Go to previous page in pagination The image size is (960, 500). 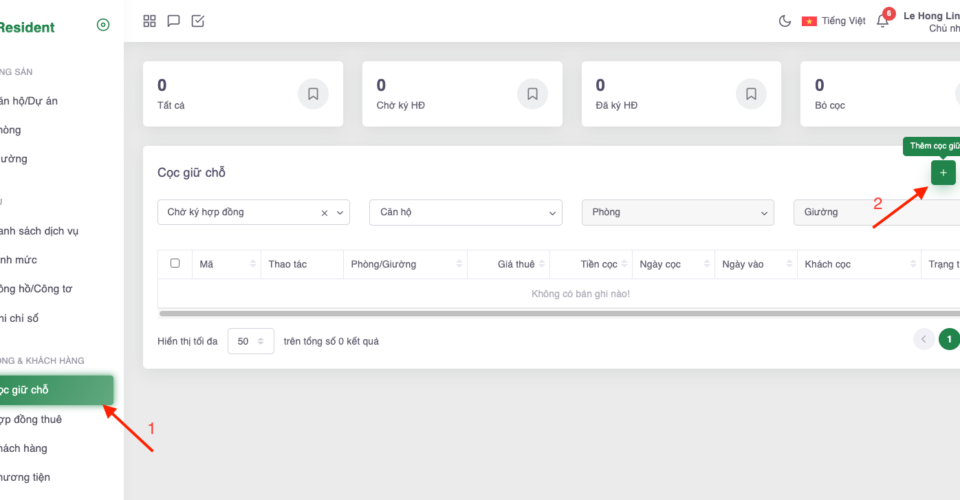(924, 339)
